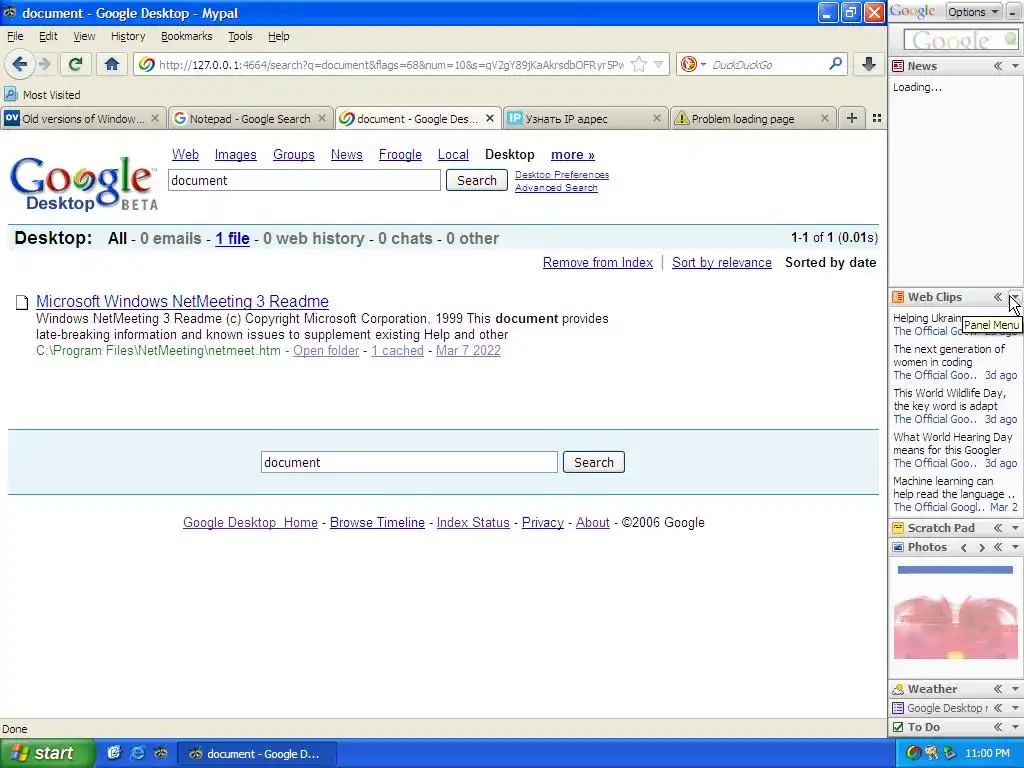Go back with the browser Back arrow
The image size is (1024, 768).
(x=20, y=64)
